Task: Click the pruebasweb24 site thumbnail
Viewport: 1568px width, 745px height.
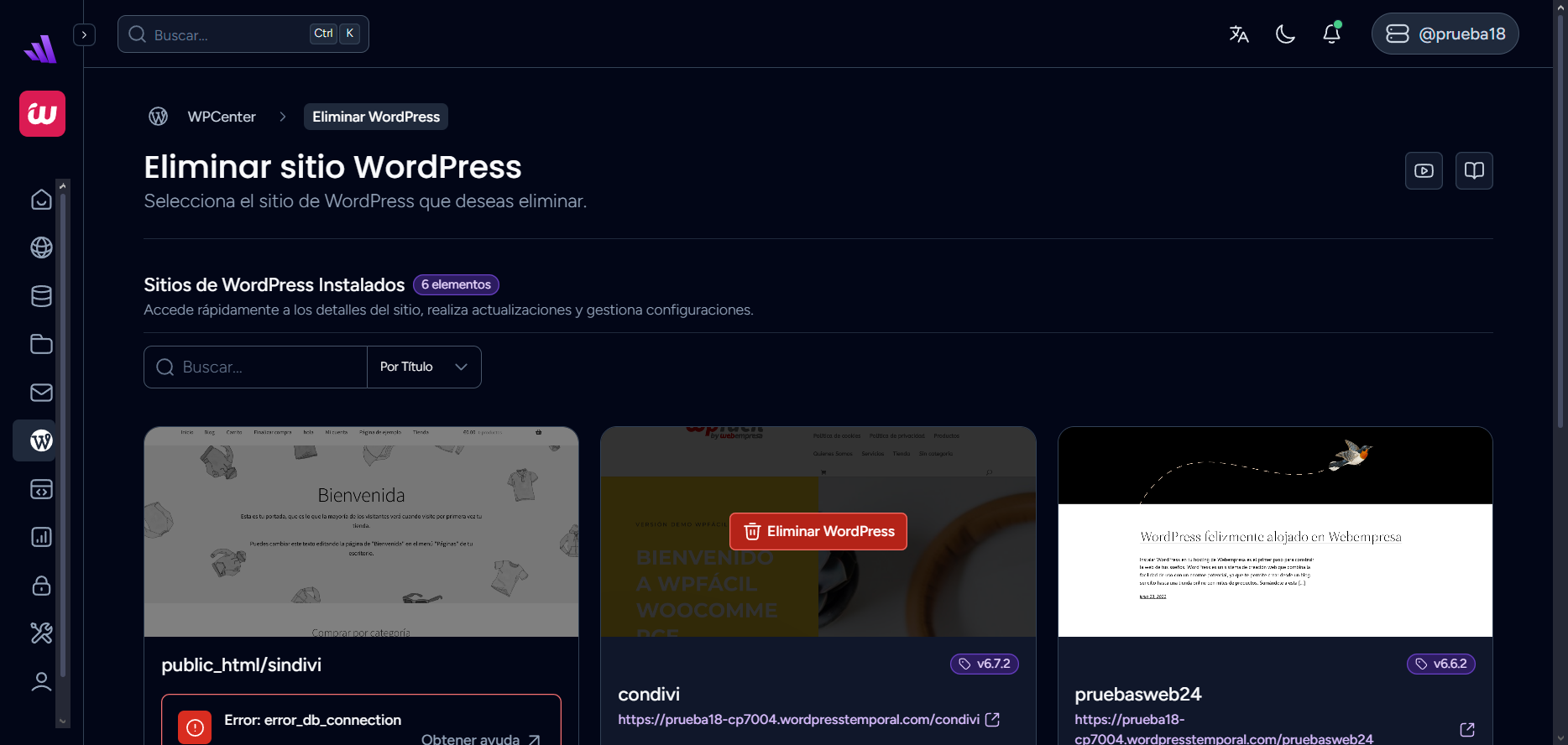Action: (1274, 531)
